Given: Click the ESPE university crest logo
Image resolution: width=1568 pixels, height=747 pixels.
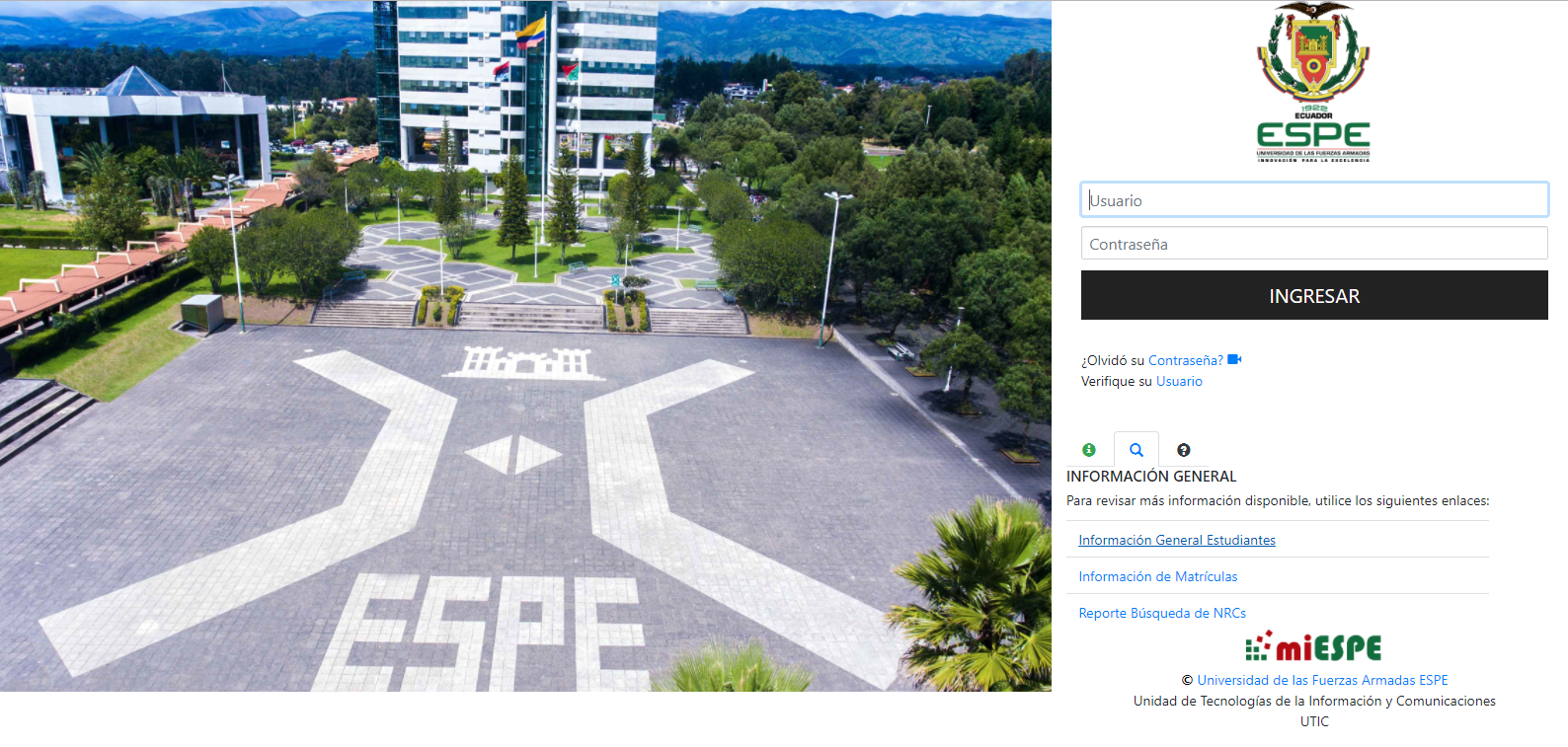Looking at the screenshot, I should (1313, 83).
